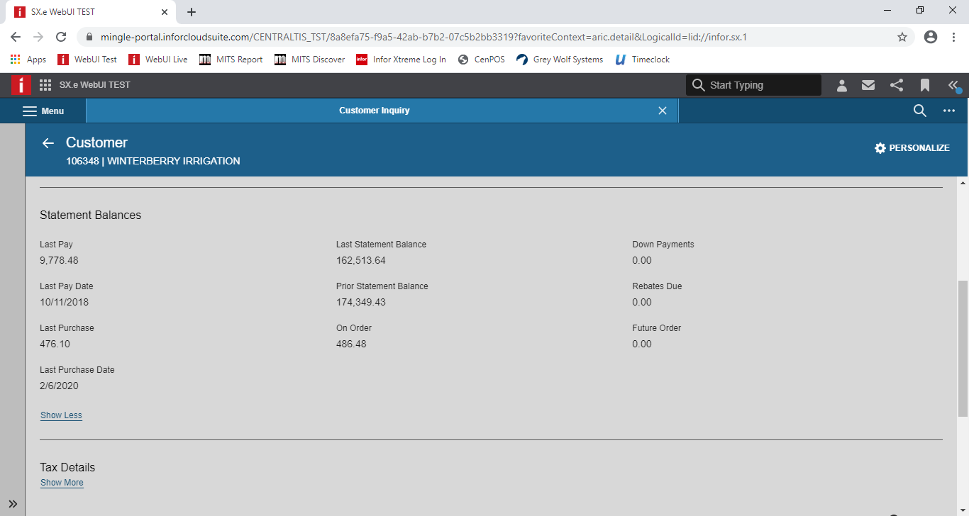Expand the bottom-left double-arrow sidebar

tap(12, 504)
